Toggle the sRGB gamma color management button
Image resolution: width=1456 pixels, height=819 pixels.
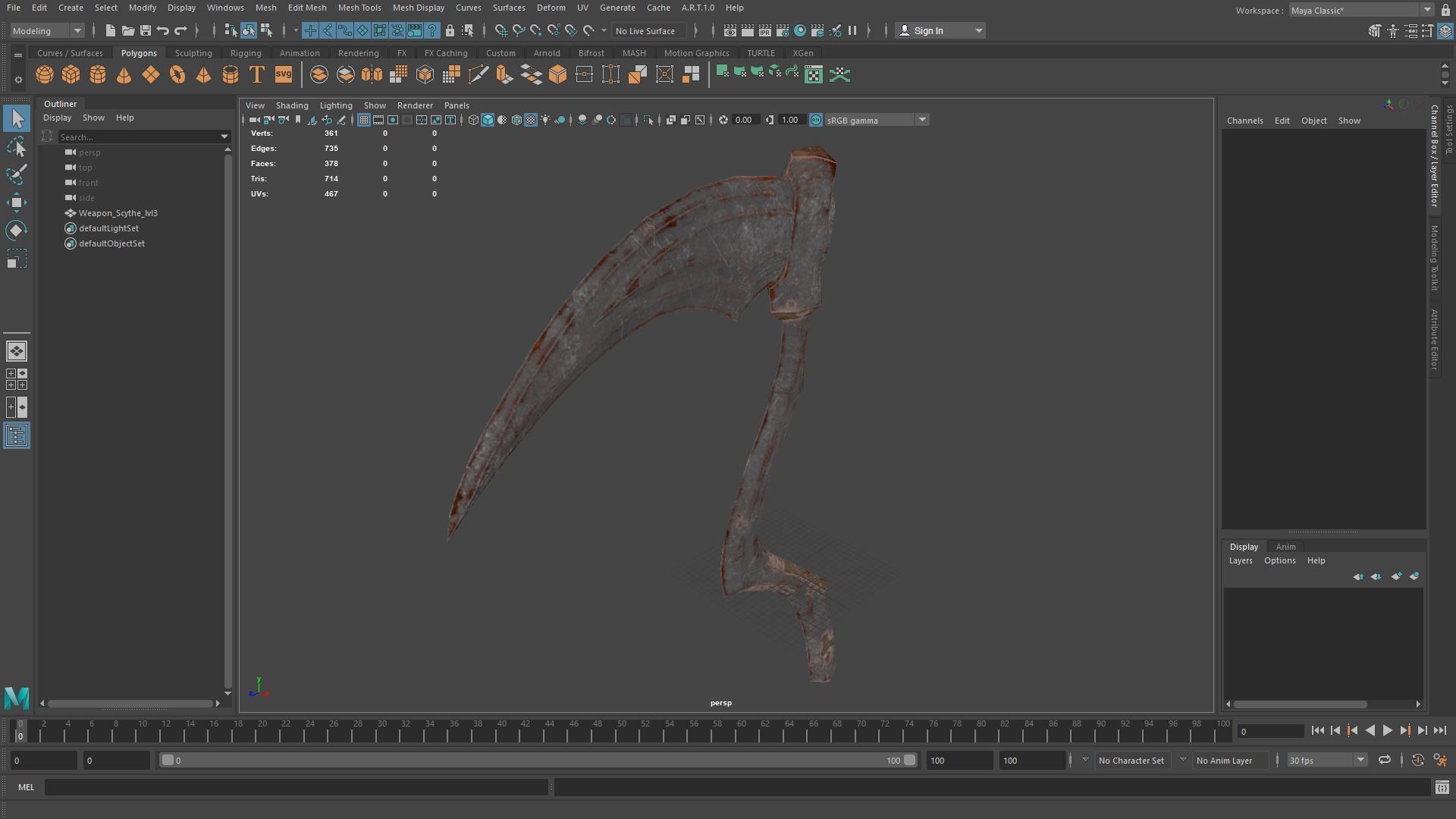[816, 120]
